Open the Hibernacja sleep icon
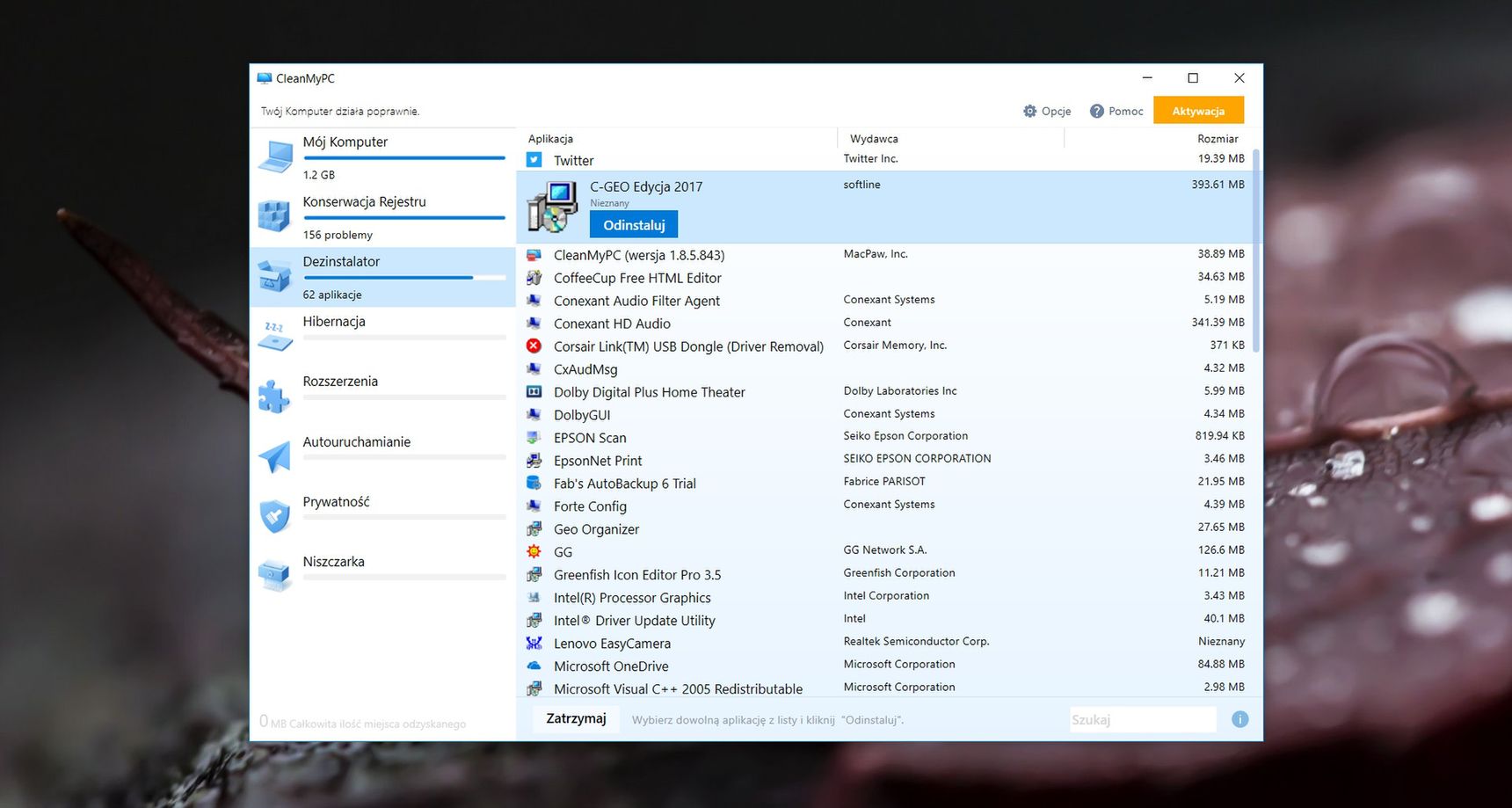The image size is (1512, 808). pyautogui.click(x=275, y=337)
